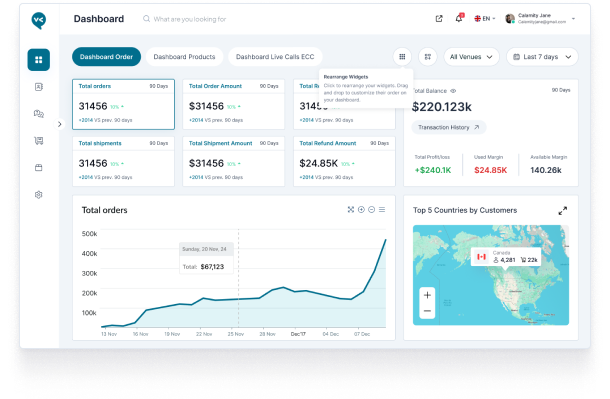Viewport: 610px width, 399px height.
Task: Expand the sidebar with arrow toggle
Action: coord(60,124)
